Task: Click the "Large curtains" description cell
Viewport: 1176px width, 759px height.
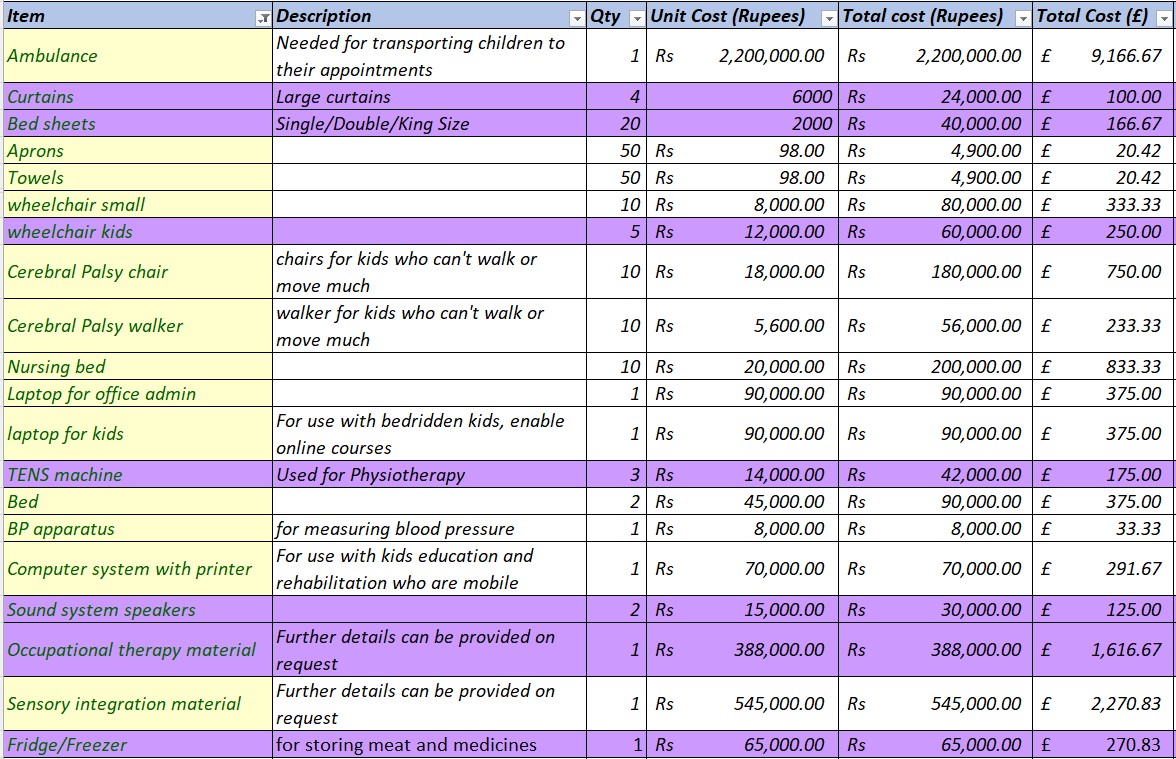Action: coord(429,97)
